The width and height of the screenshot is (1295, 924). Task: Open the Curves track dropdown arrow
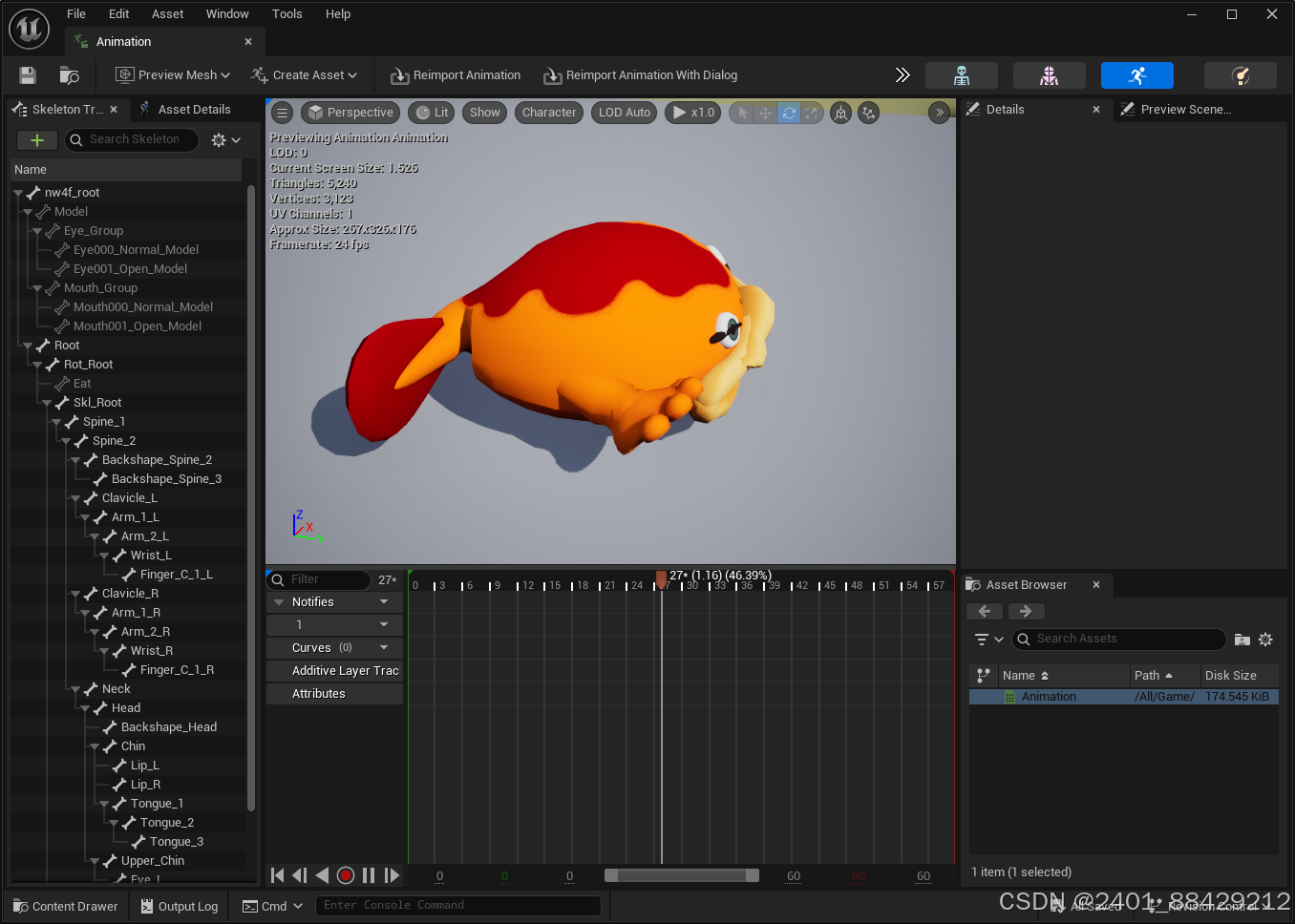(384, 648)
